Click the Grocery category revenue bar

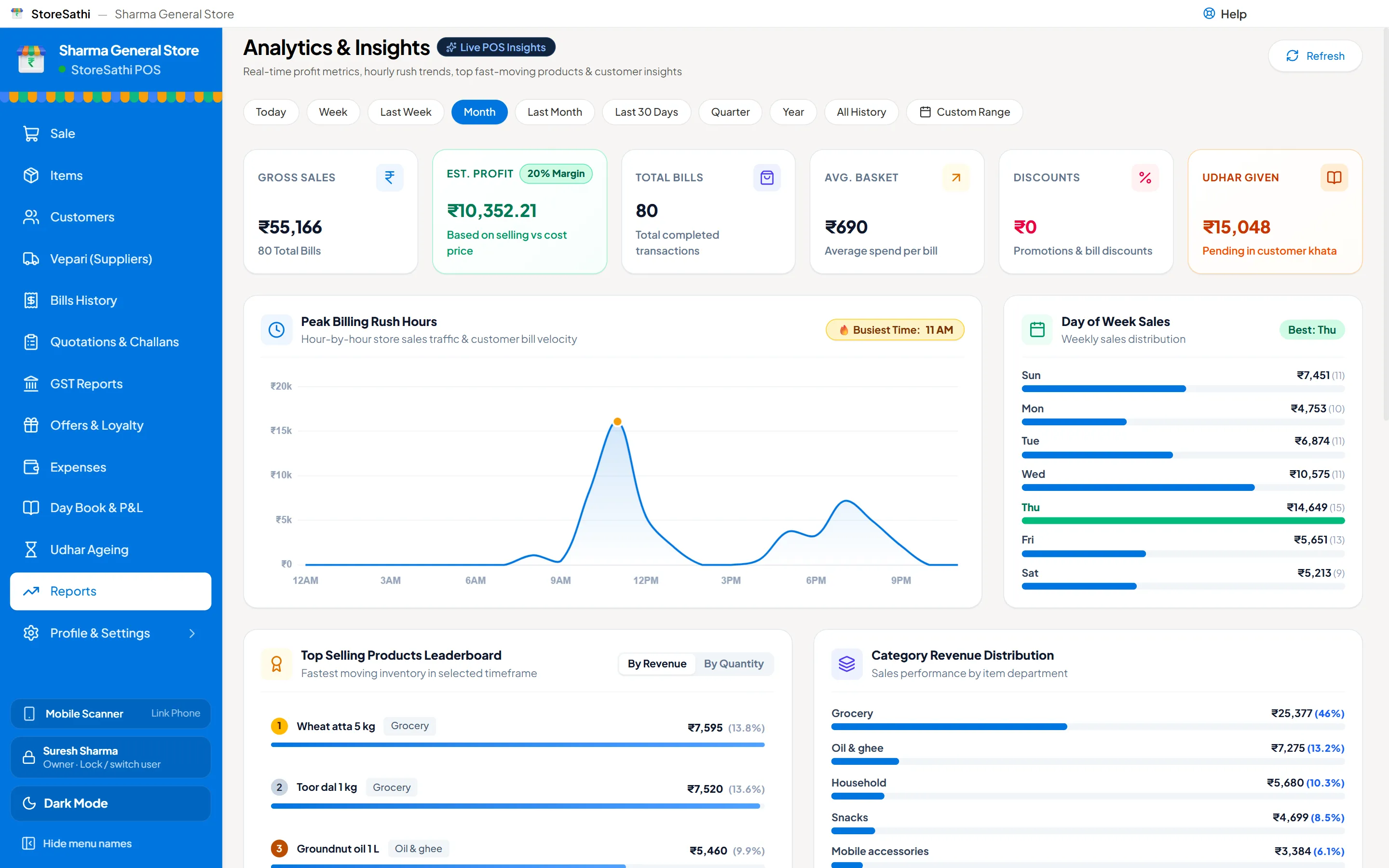pos(949,727)
